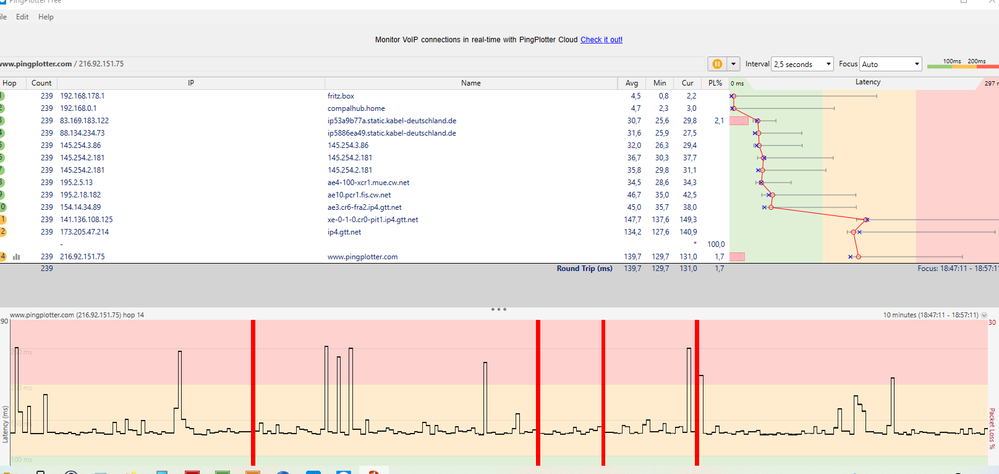The width and height of the screenshot is (999, 474).
Task: Click the bar chart icon on hop 216.92.151.75 row
Action: pos(17,257)
